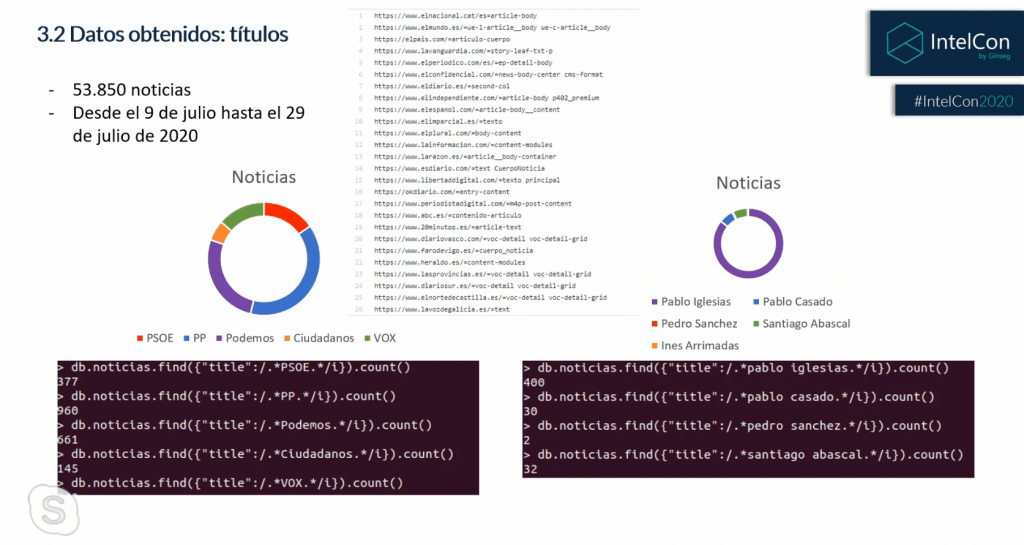Click the result '400' in right terminal
The image size is (1024, 545).
click(x=534, y=382)
